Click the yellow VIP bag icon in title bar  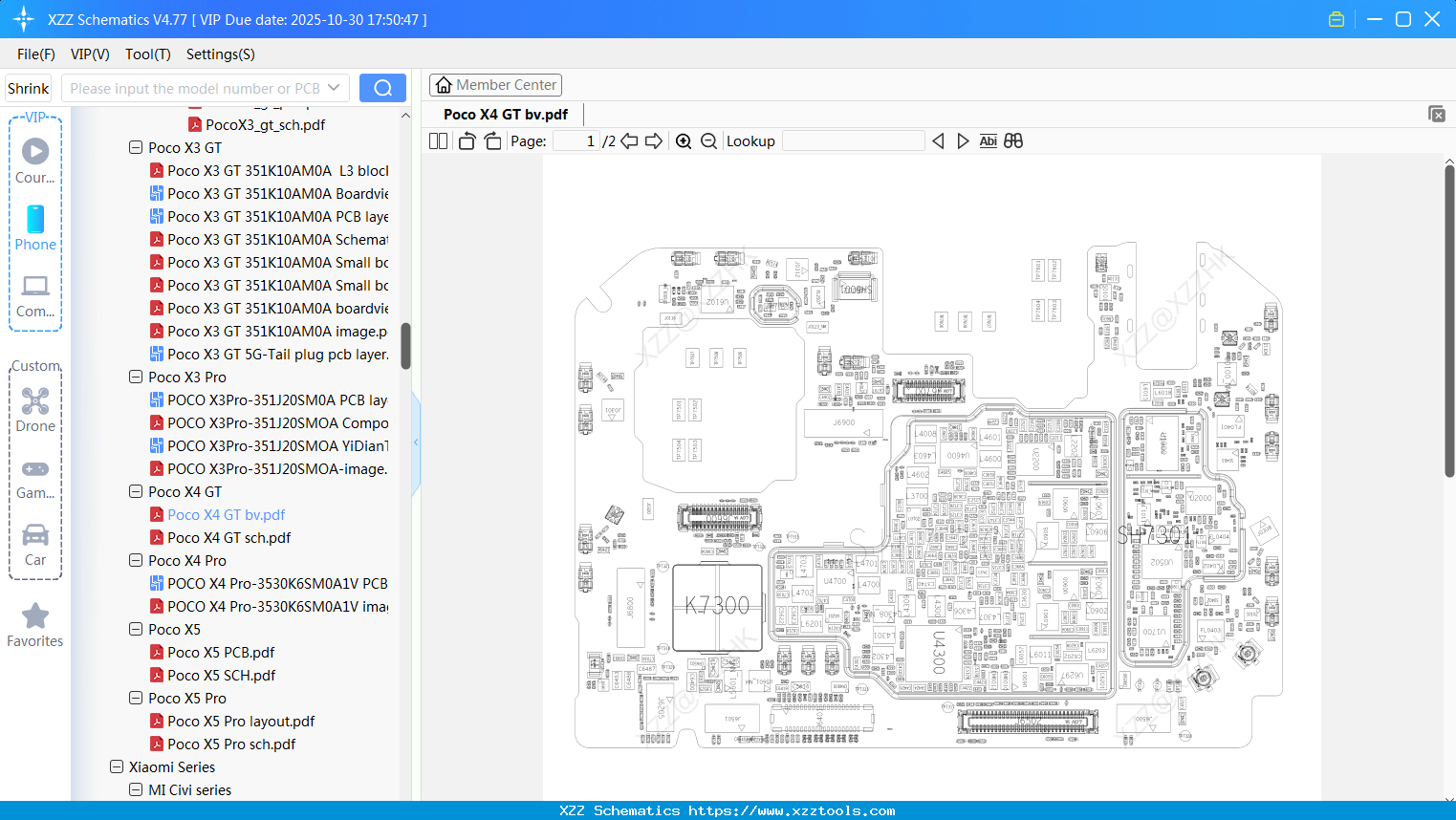click(x=1336, y=19)
